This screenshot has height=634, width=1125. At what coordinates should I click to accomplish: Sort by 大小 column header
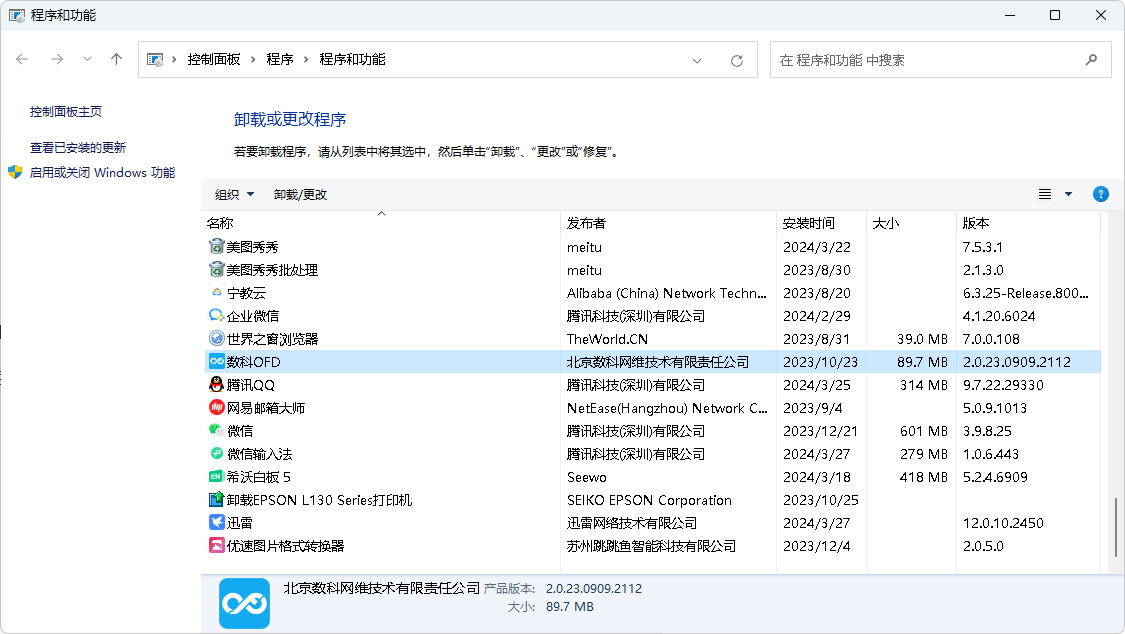point(911,223)
